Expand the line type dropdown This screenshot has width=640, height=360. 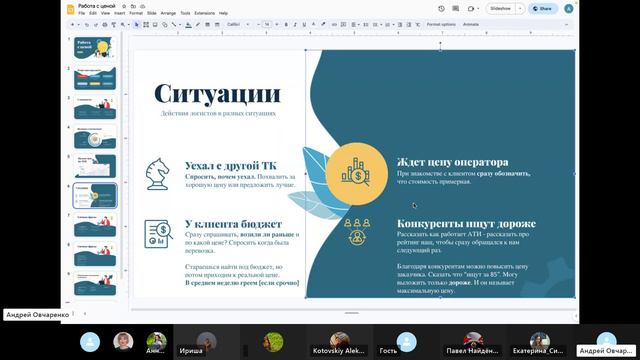180,24
